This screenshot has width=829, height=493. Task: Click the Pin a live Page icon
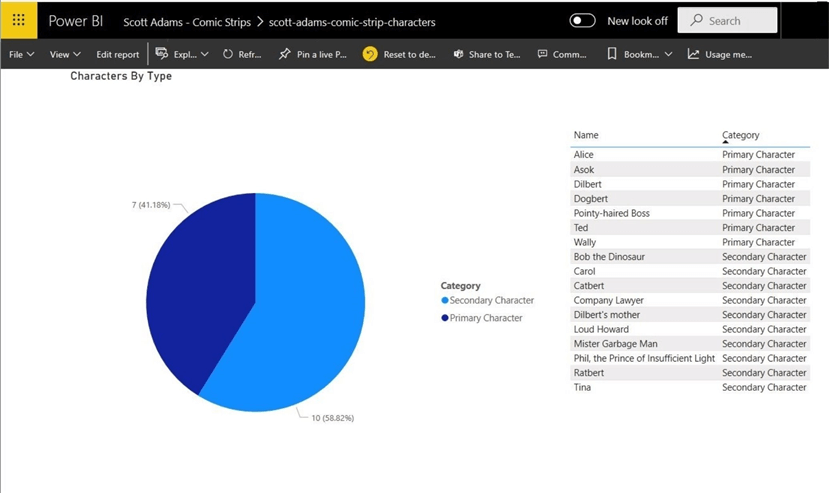pos(285,54)
